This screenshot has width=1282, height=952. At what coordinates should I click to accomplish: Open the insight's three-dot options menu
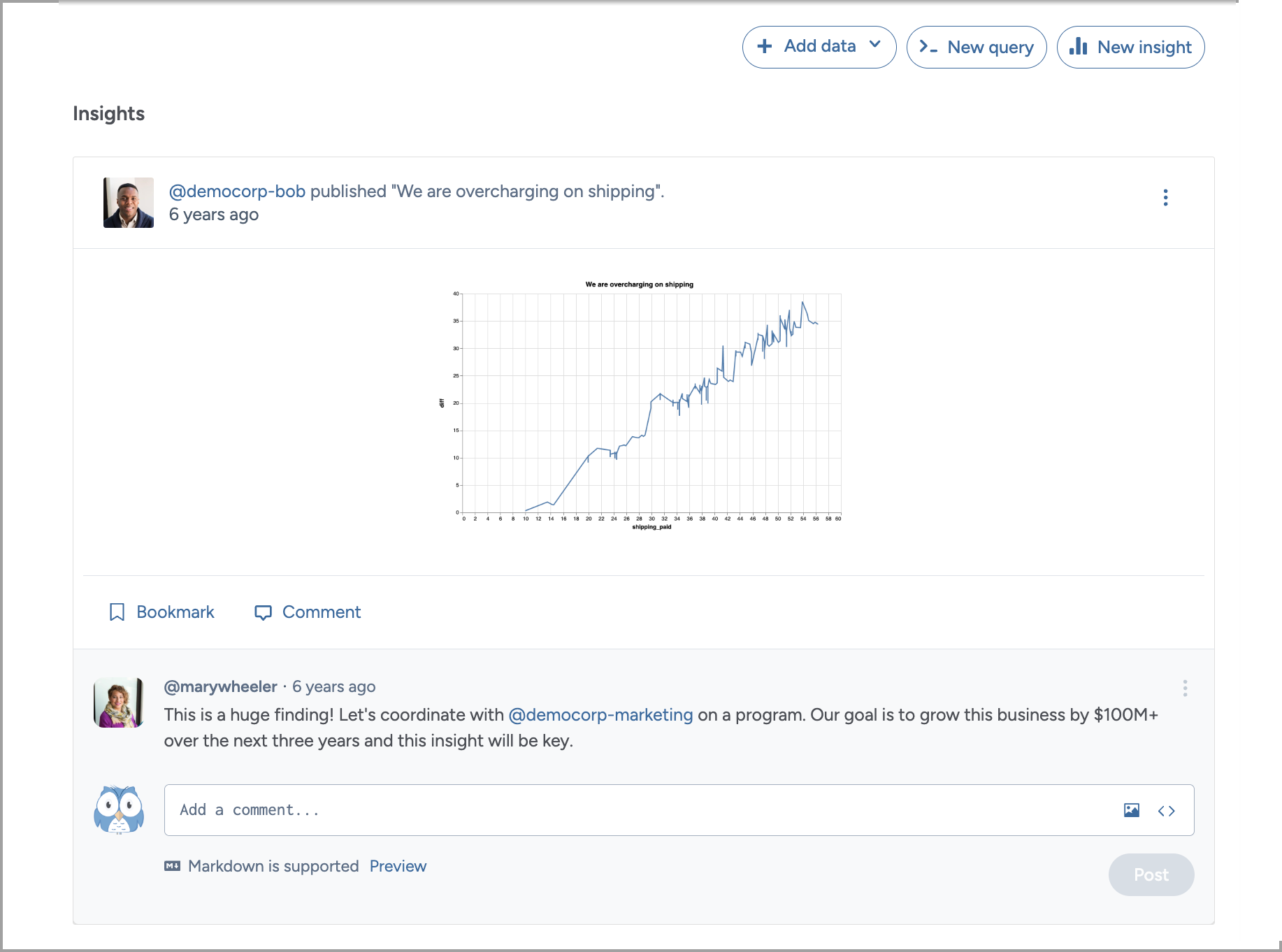(1165, 198)
